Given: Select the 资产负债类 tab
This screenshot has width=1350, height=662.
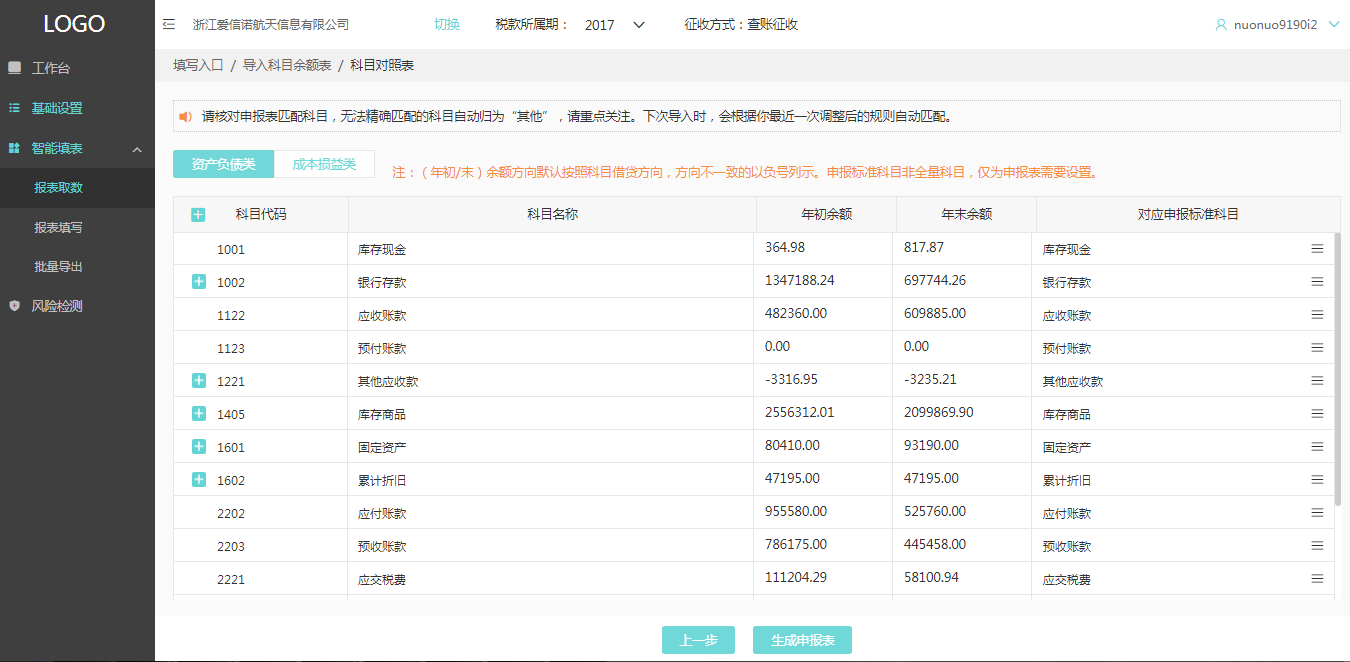Looking at the screenshot, I should coord(223,164).
